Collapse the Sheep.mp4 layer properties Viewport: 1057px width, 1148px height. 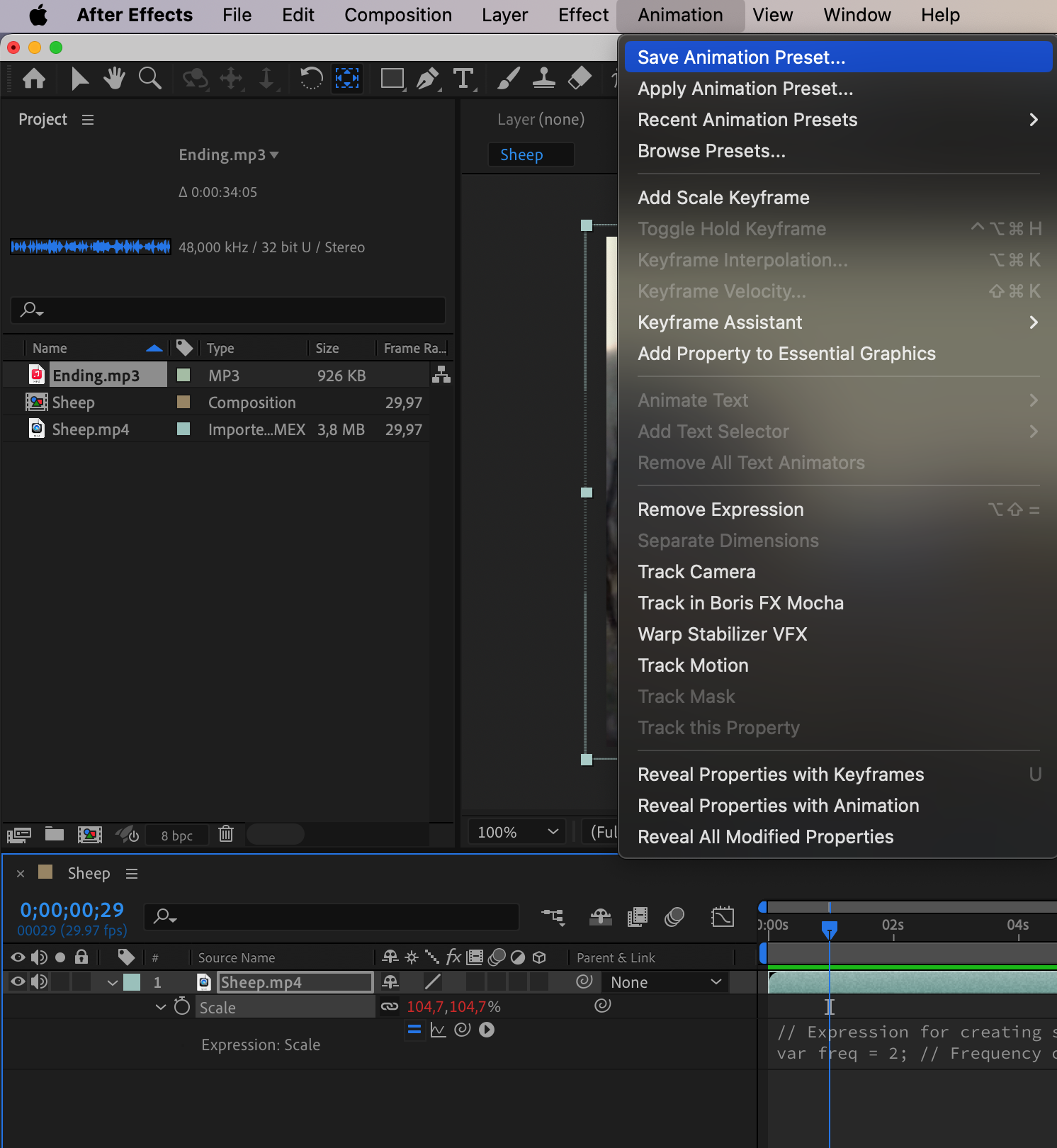click(x=112, y=982)
